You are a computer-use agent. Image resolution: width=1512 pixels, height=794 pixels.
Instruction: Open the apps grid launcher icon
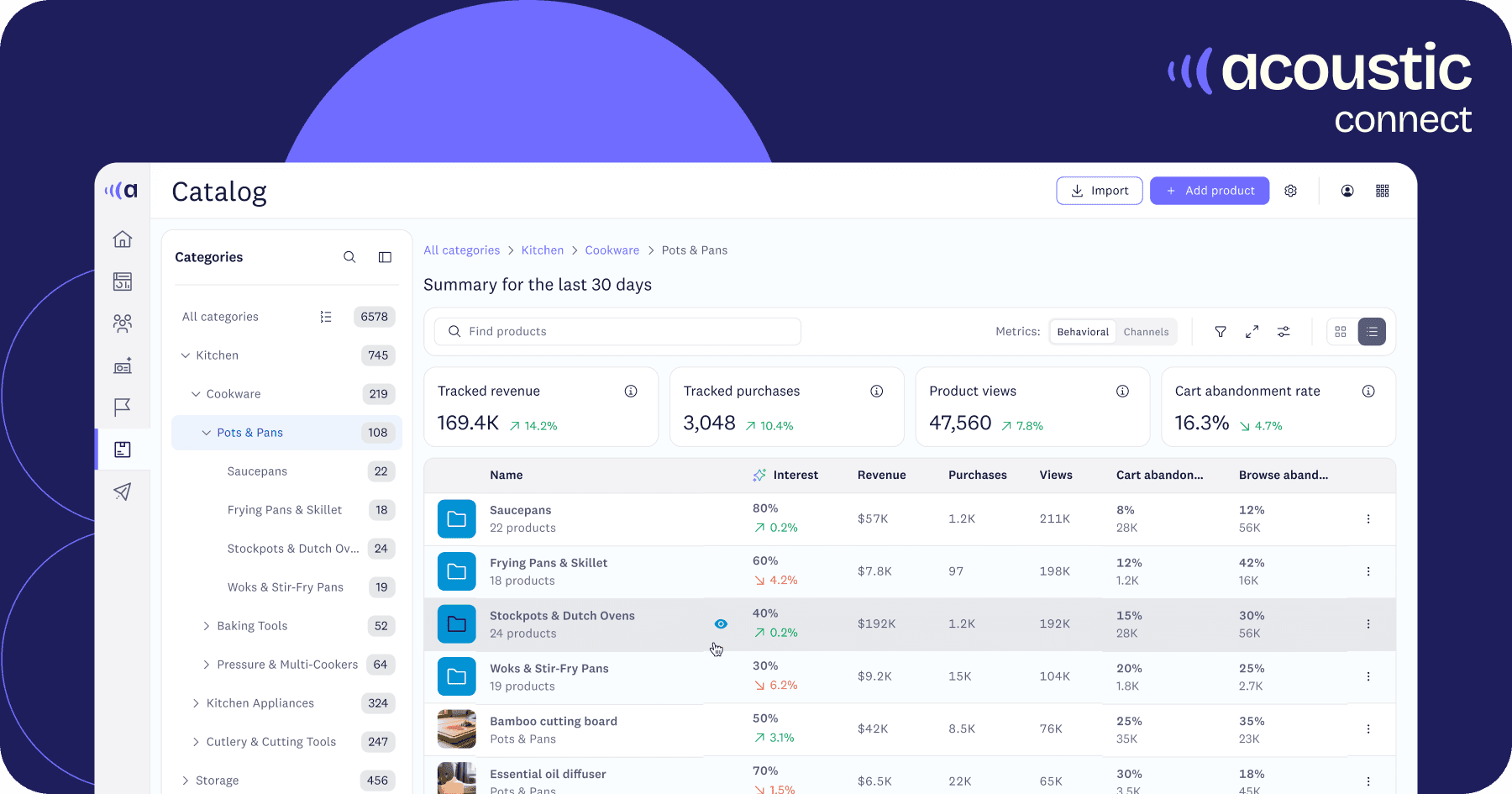1383,191
